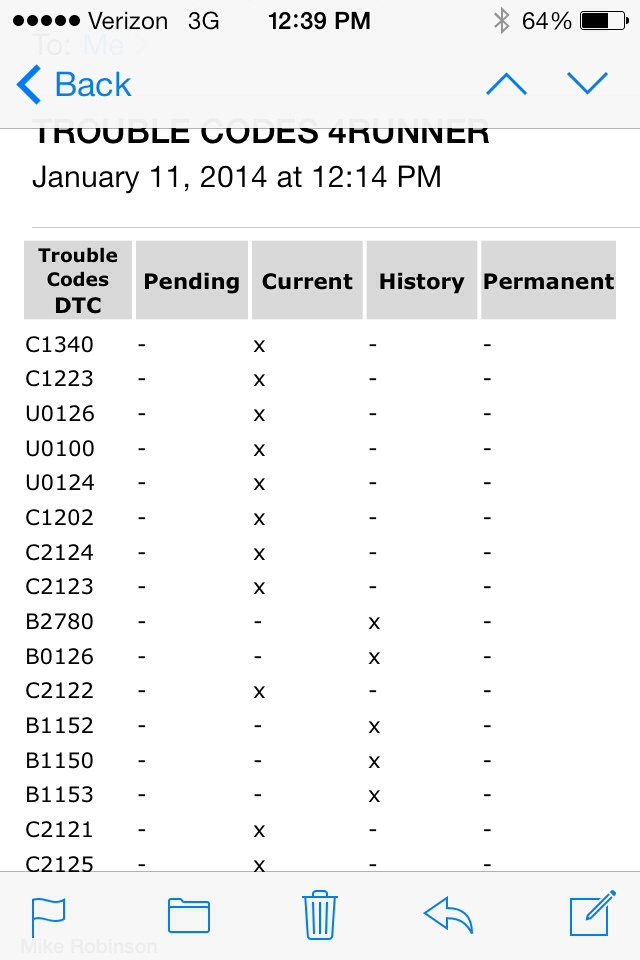Tap trouble code B2780 in table
Screen dimensions: 640x960
click(59, 621)
